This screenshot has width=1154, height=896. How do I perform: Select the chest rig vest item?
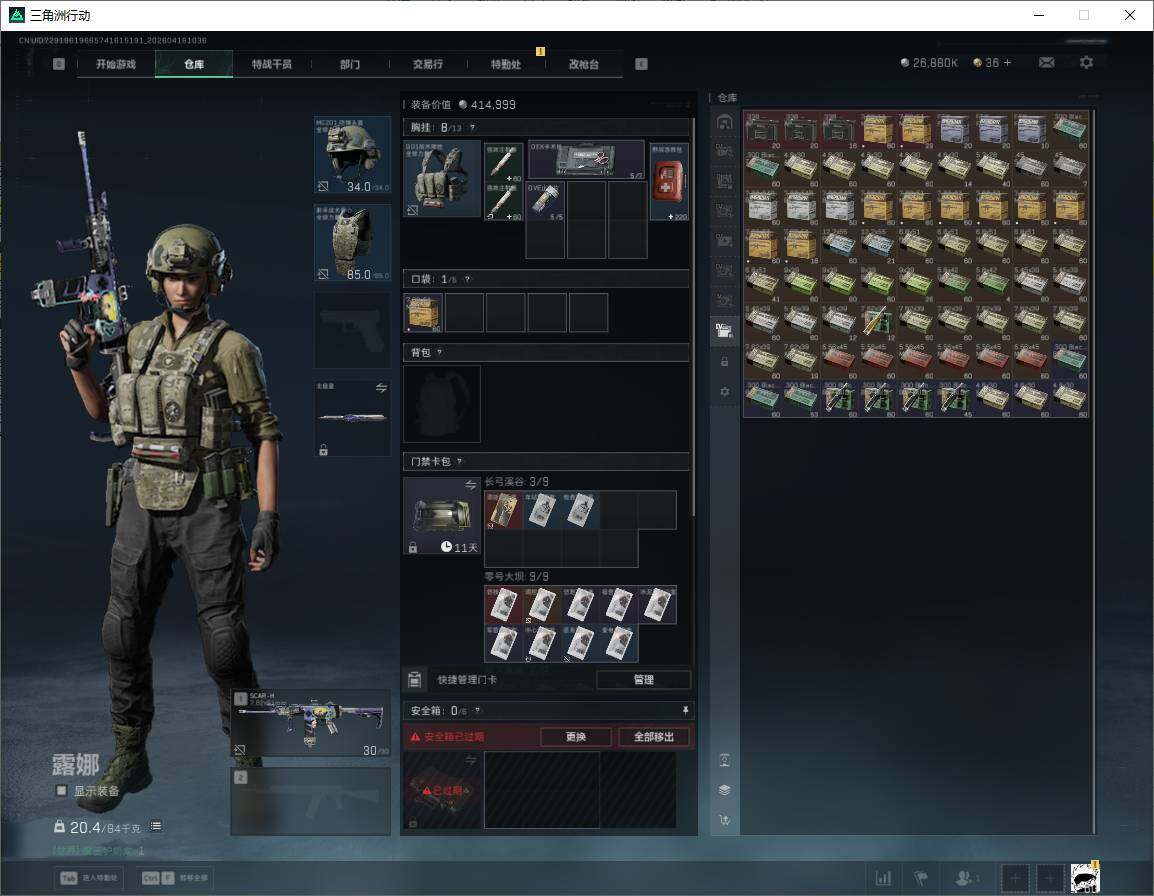(x=442, y=178)
